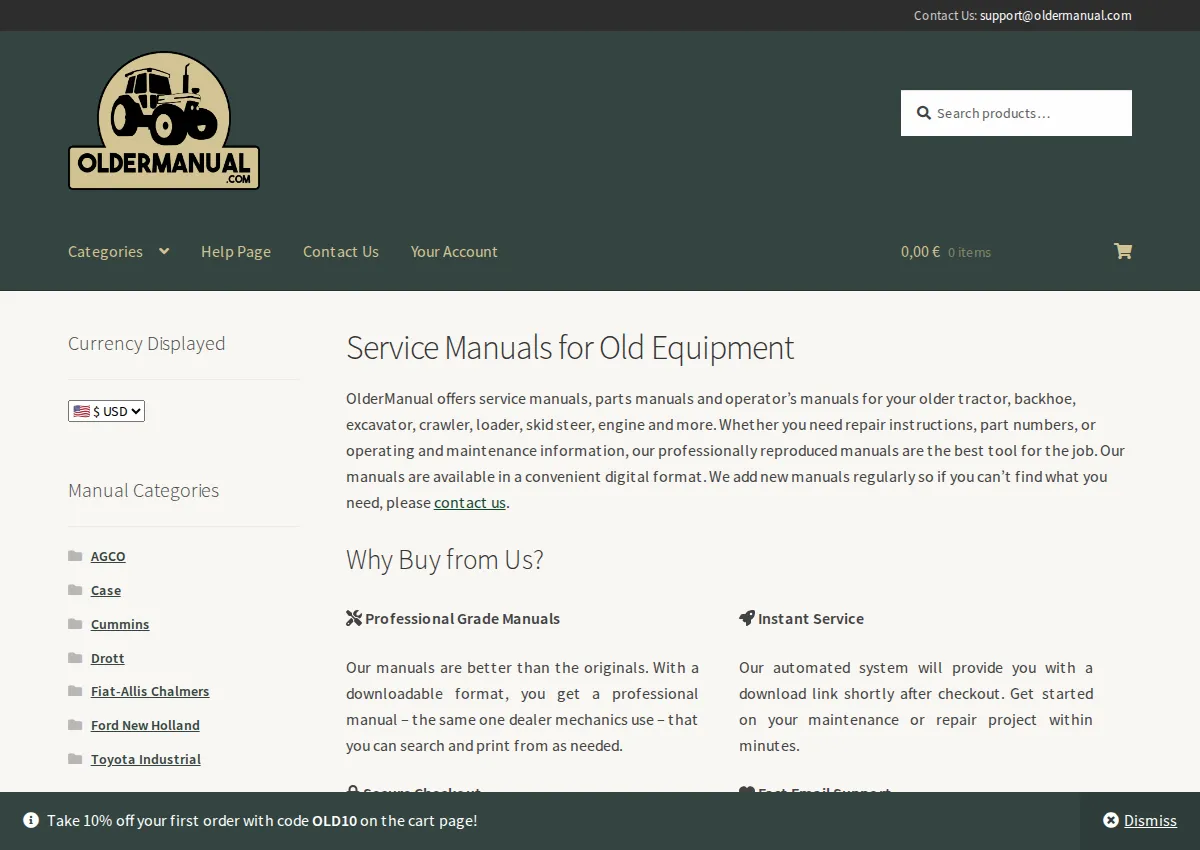Click the folder icon beside AGCO
The image size is (1200, 850).
click(75, 556)
